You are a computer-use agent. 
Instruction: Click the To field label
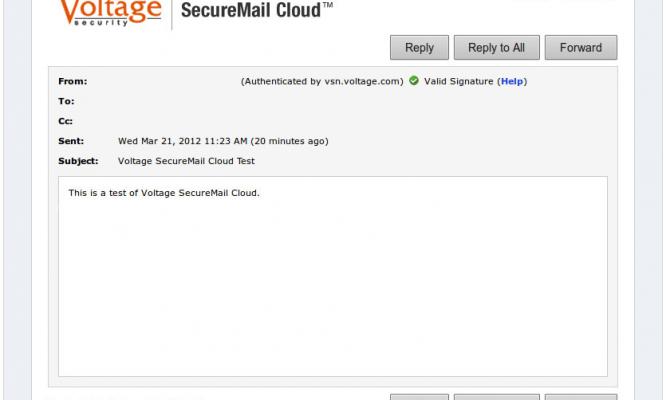click(68, 101)
